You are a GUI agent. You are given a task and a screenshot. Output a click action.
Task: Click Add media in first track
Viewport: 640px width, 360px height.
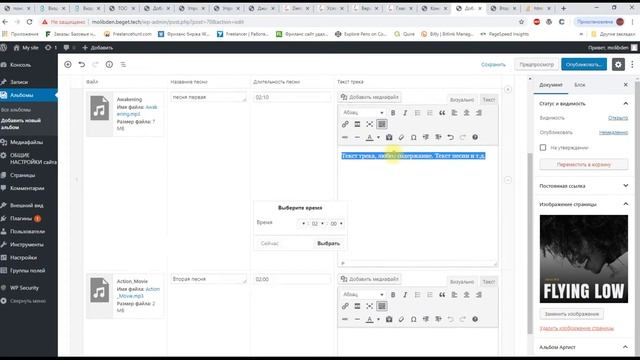point(369,97)
